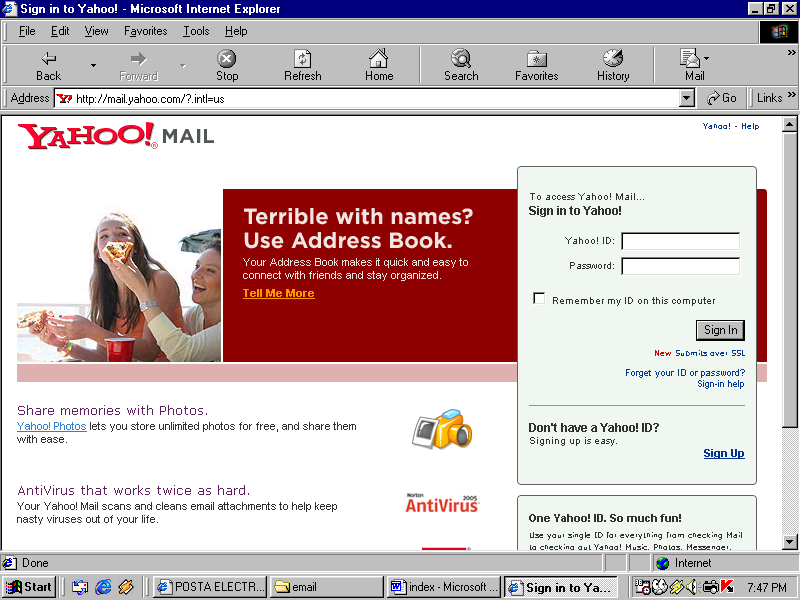
Task: Open the Yahoo! Photos link
Action: click(x=52, y=426)
